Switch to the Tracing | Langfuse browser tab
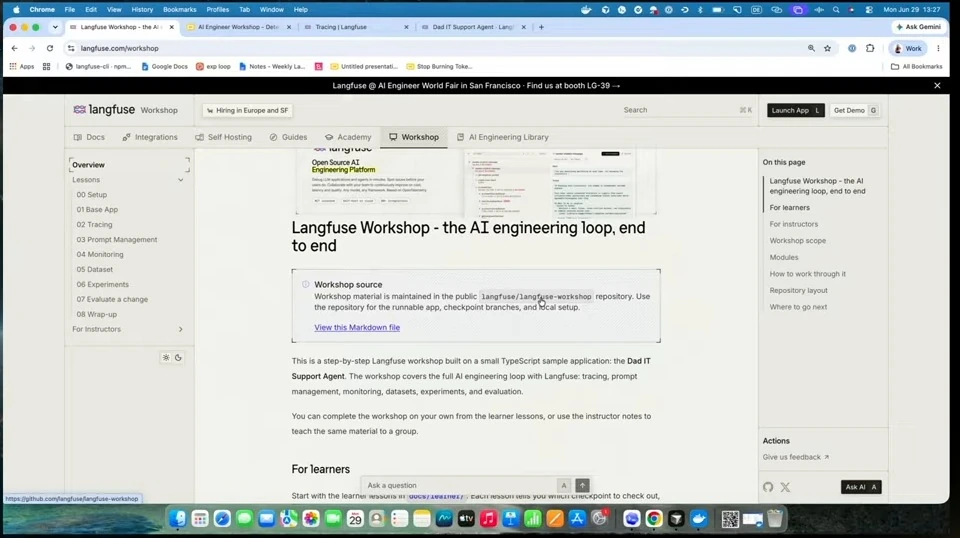The height and width of the screenshot is (538, 960). coord(356,27)
